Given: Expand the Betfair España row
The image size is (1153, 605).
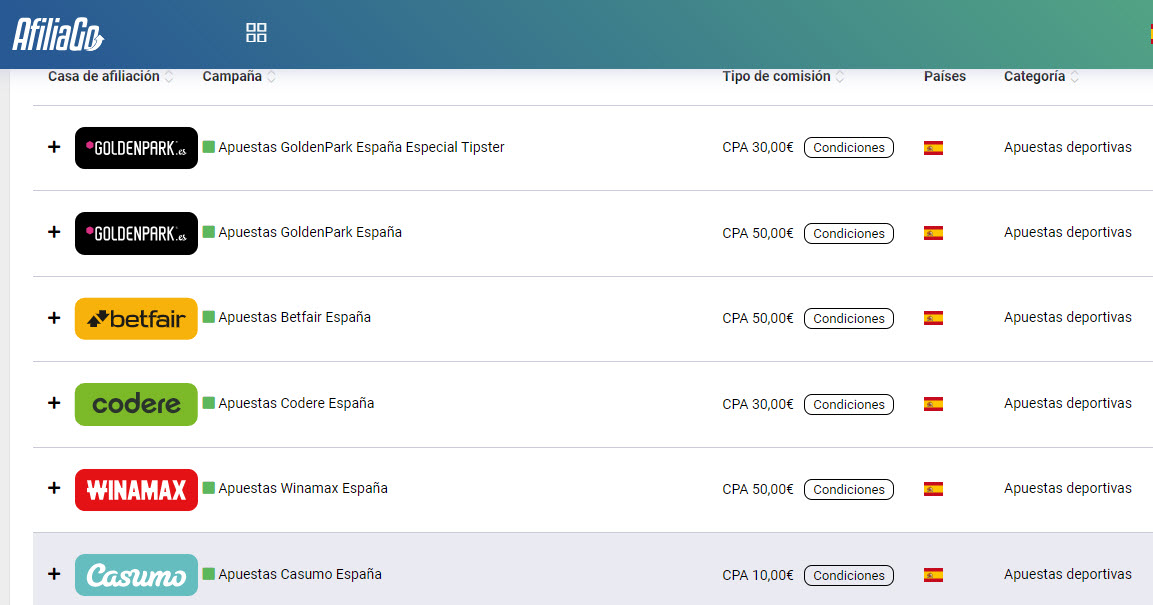Looking at the screenshot, I should point(54,318).
